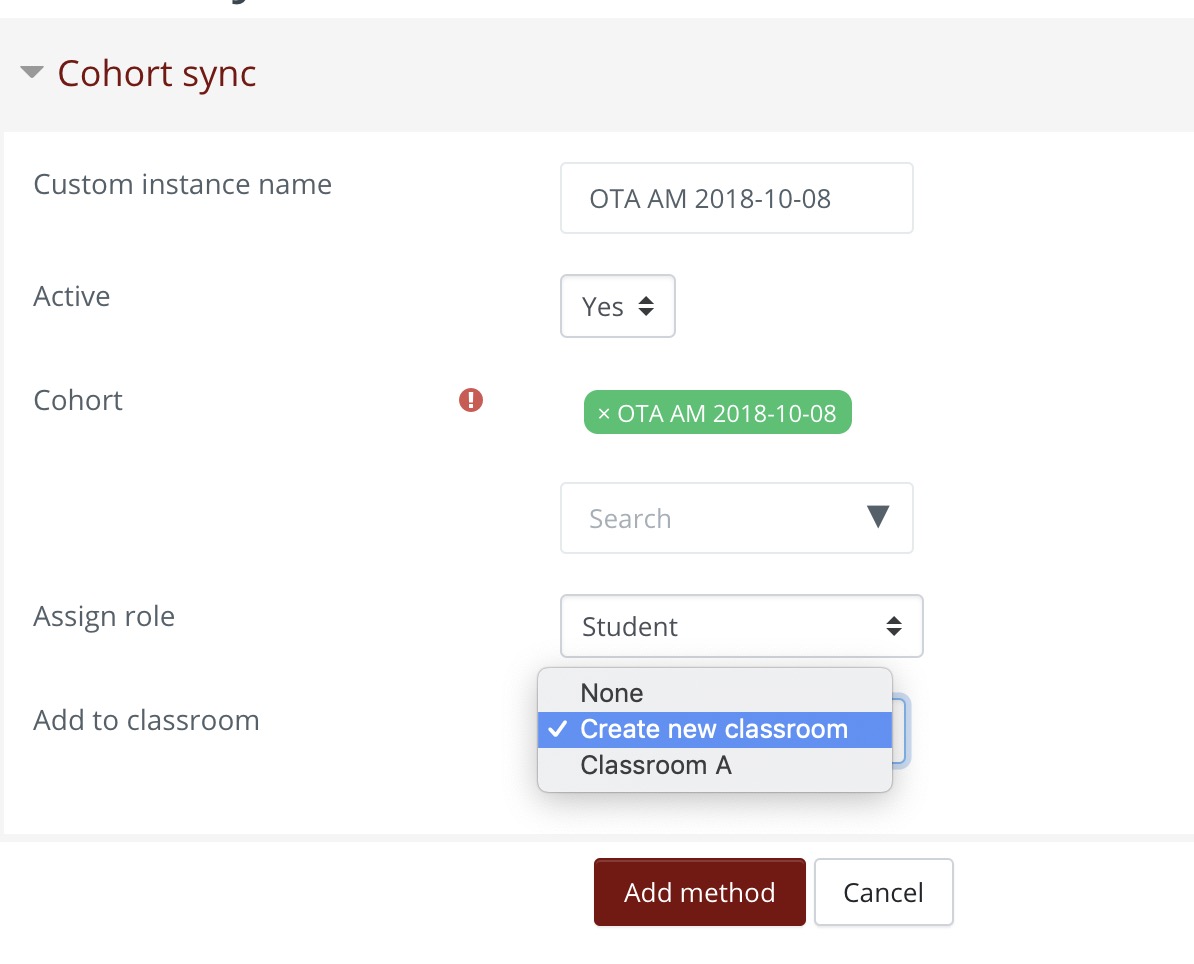
Task: Collapse the Cohort sync section triangle
Action: point(32,73)
